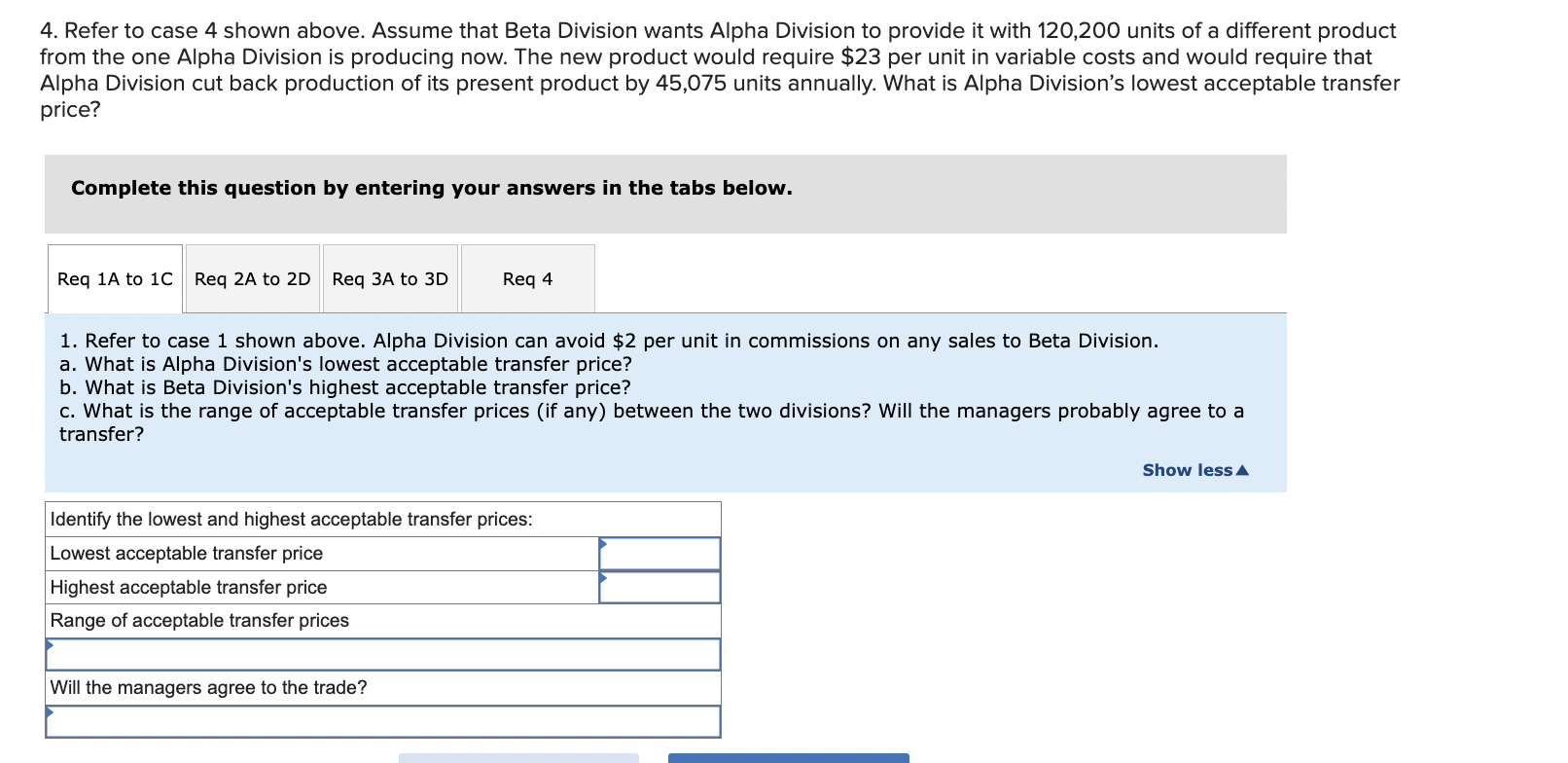1568x763 pixels.
Task: Switch to the Req 4 tab
Action: [526, 278]
